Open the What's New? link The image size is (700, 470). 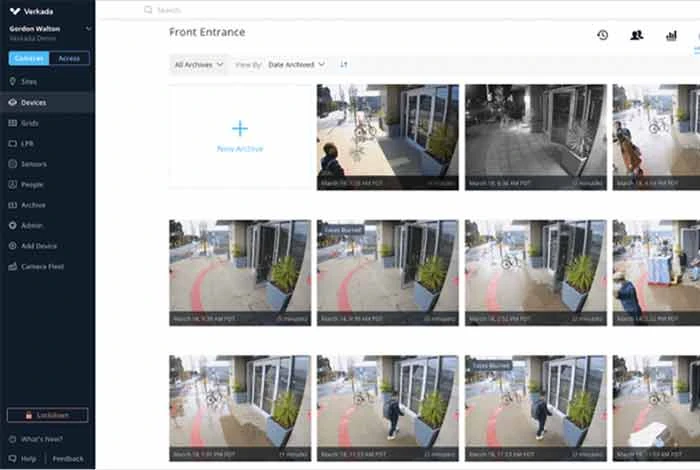(x=36, y=439)
